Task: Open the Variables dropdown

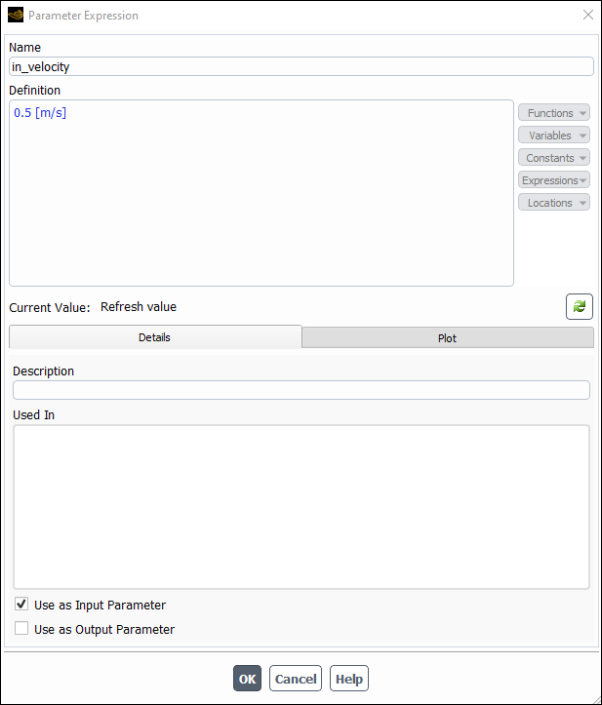Action: click(x=554, y=135)
